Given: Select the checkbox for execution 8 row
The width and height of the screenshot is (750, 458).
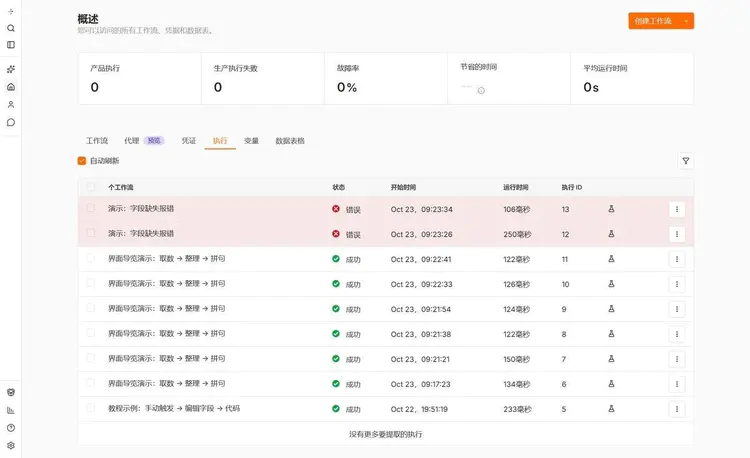Looking at the screenshot, I should pyautogui.click(x=90, y=333).
